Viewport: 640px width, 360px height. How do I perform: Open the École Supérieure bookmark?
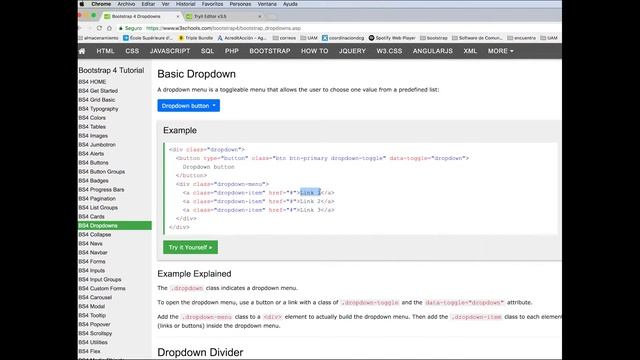(148, 38)
